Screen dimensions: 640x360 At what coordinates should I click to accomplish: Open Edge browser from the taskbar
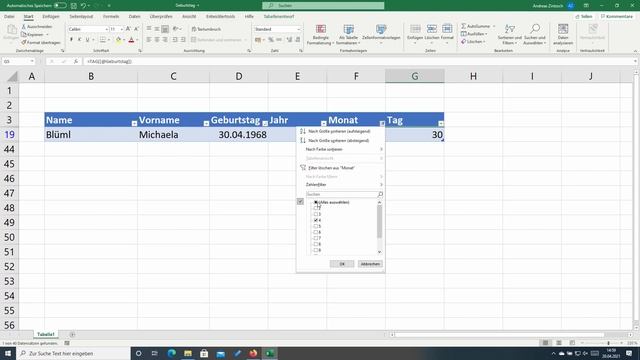(171, 353)
